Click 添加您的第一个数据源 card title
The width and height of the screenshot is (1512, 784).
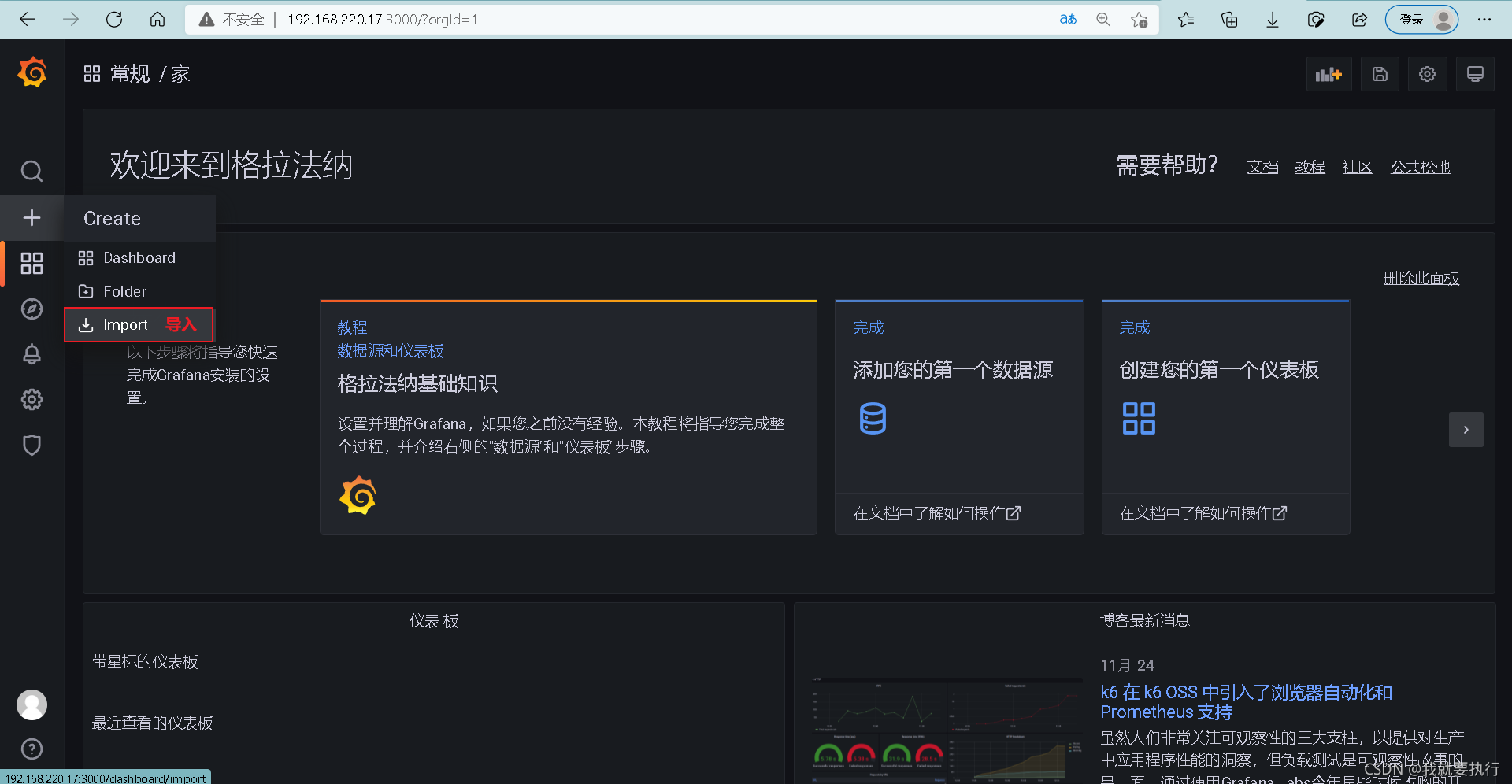coord(953,370)
